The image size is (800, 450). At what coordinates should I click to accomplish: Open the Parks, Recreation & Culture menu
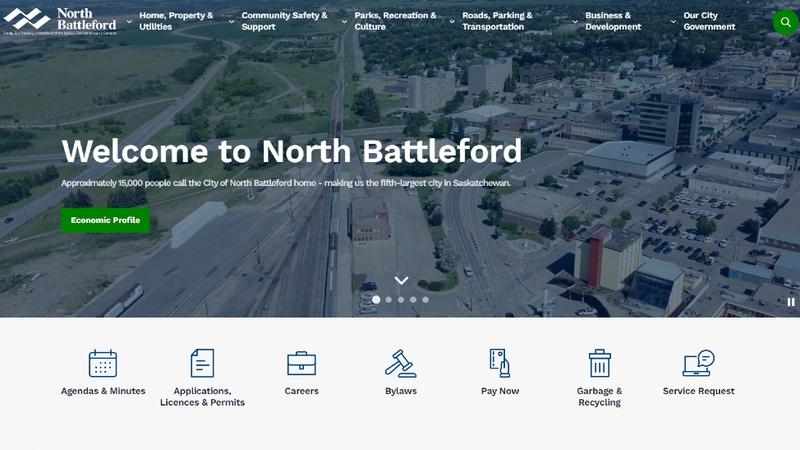(x=395, y=21)
